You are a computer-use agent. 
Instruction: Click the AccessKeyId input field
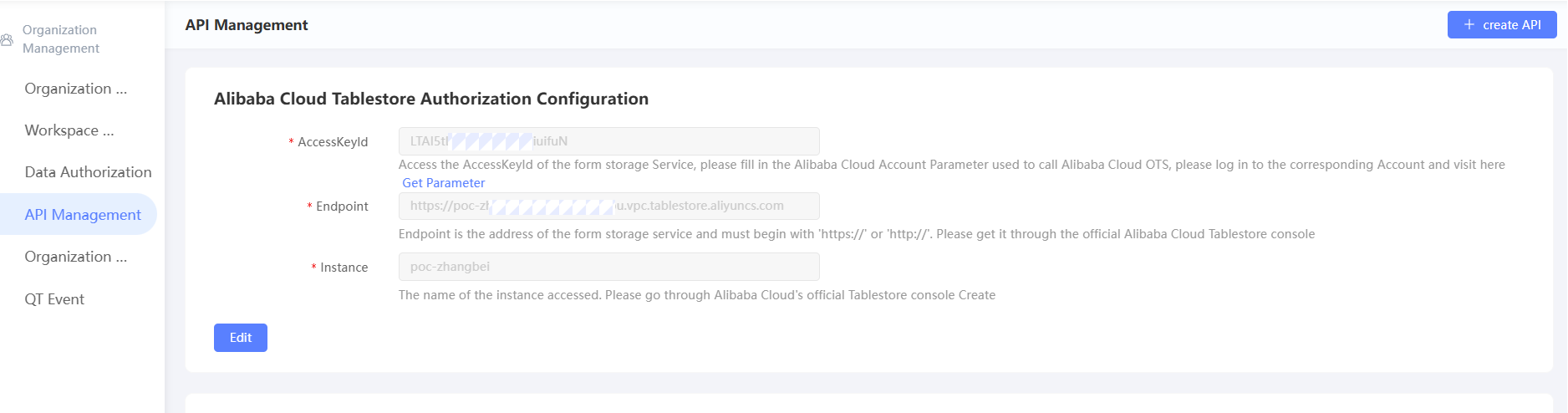click(608, 141)
